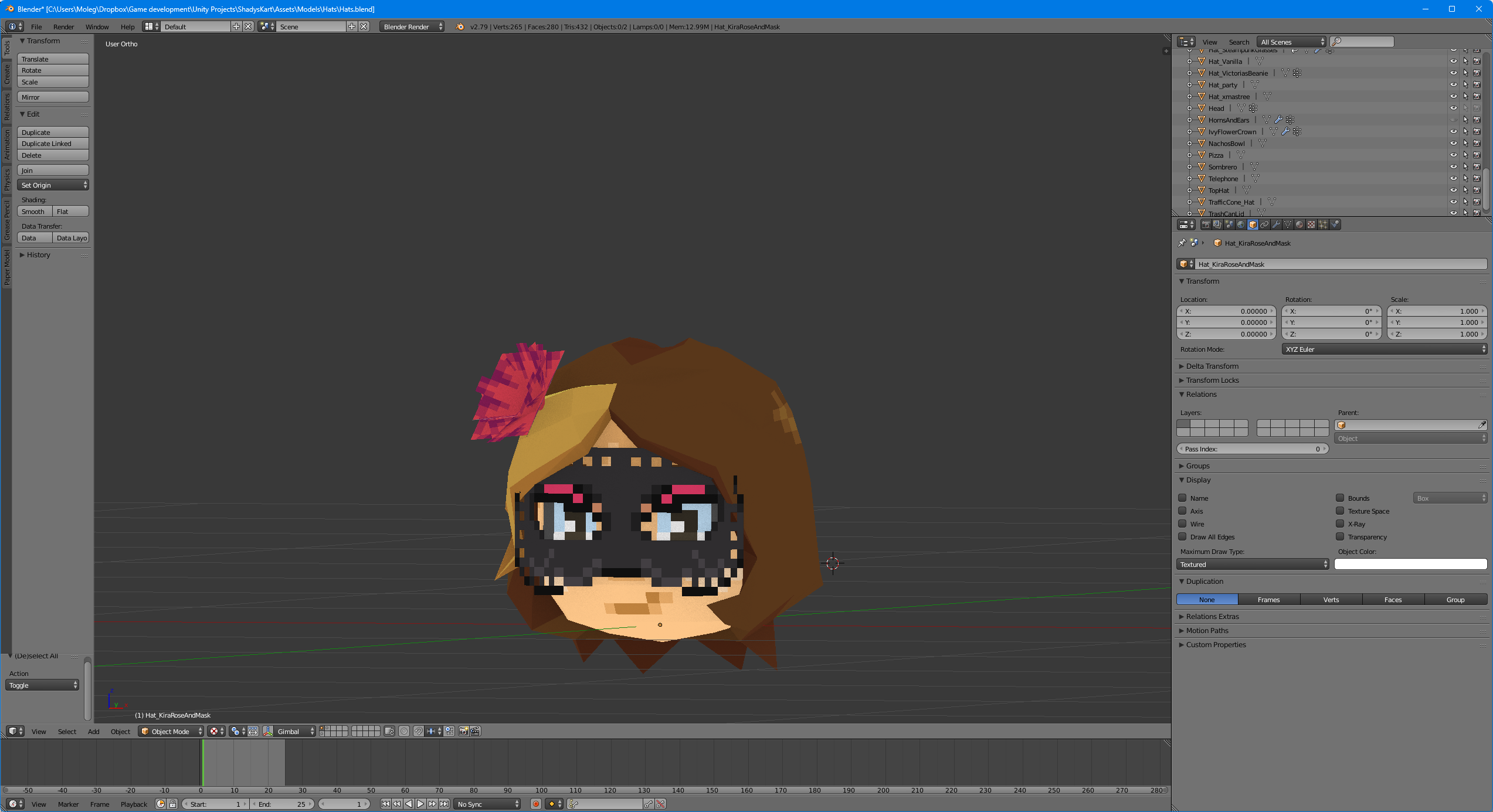1493x812 pixels.
Task: Open the Help menu
Action: [127, 26]
